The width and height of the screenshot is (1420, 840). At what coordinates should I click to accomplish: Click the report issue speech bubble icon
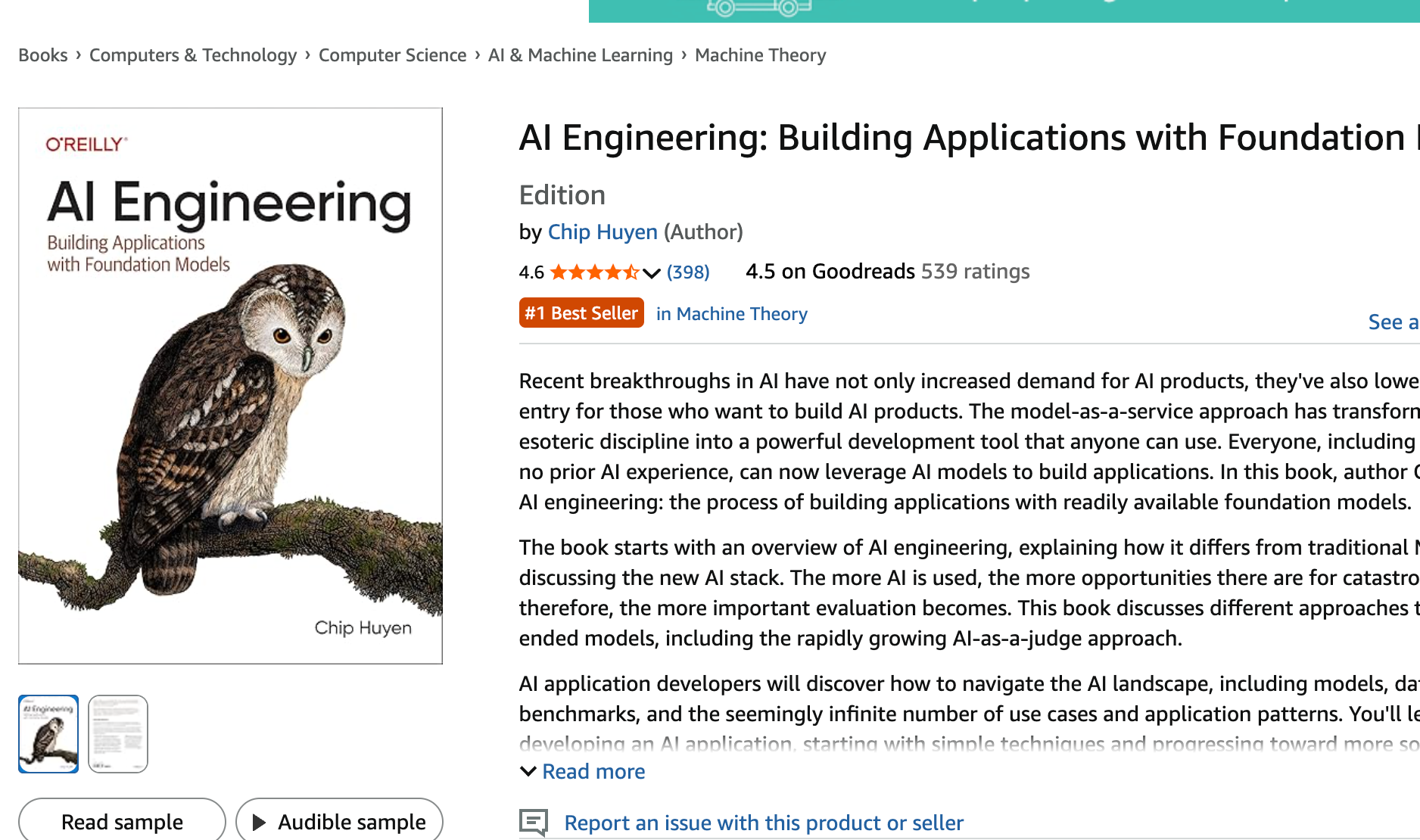533,822
